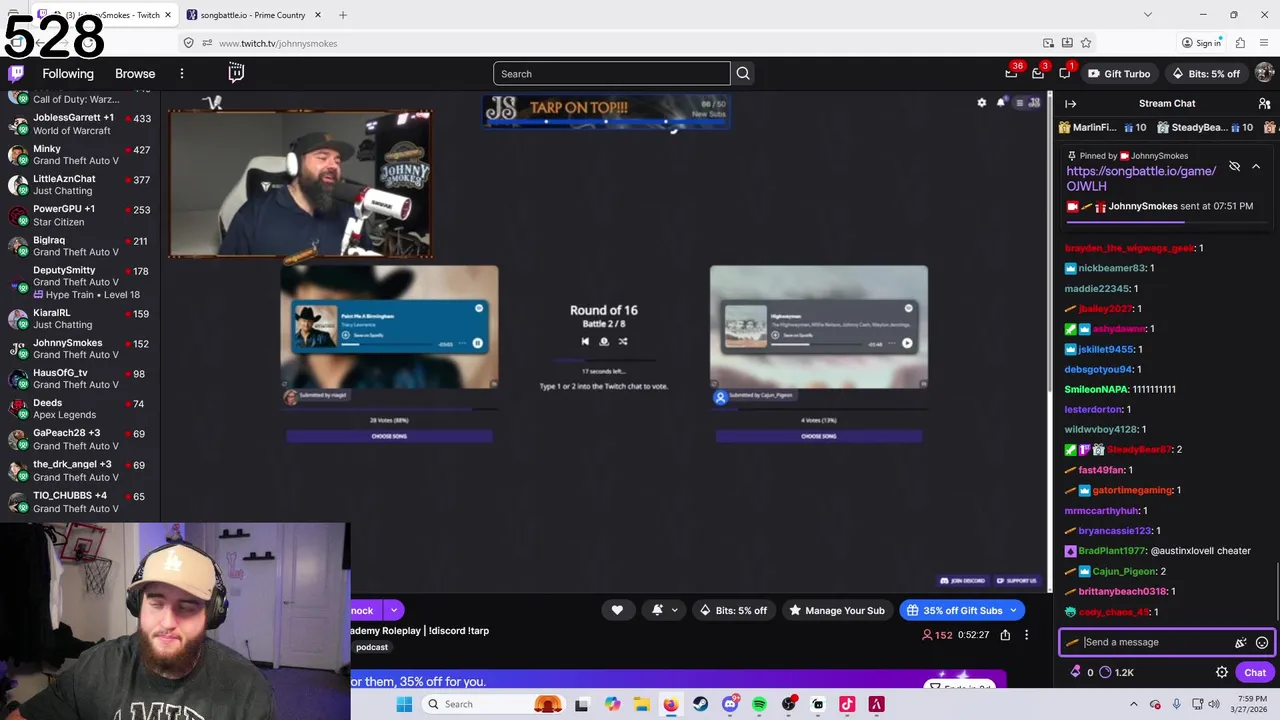The image size is (1280, 720).
Task: Open the three-dot More menu beside Browse
Action: [182, 74]
